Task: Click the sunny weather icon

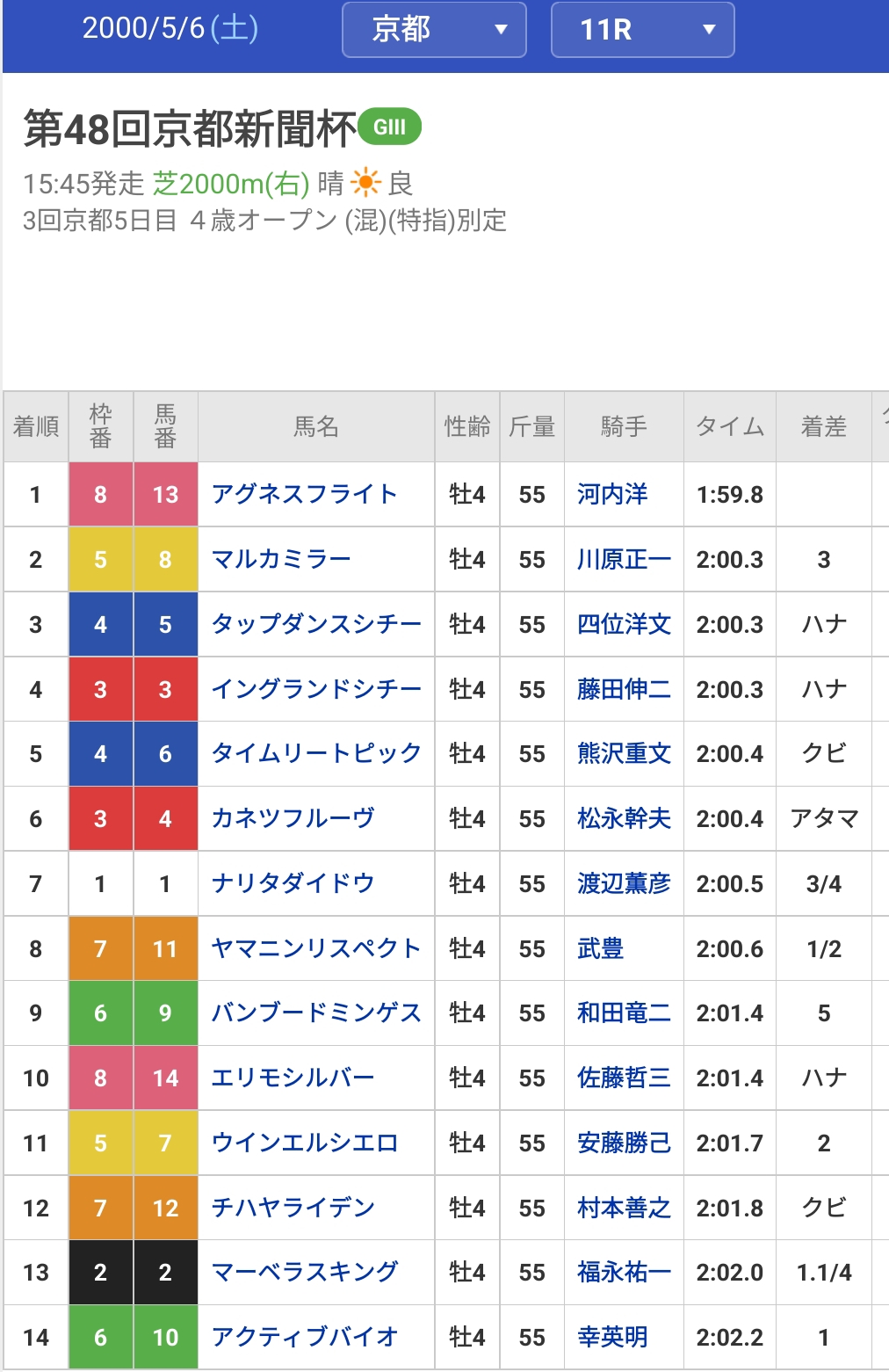Action: pyautogui.click(x=365, y=183)
